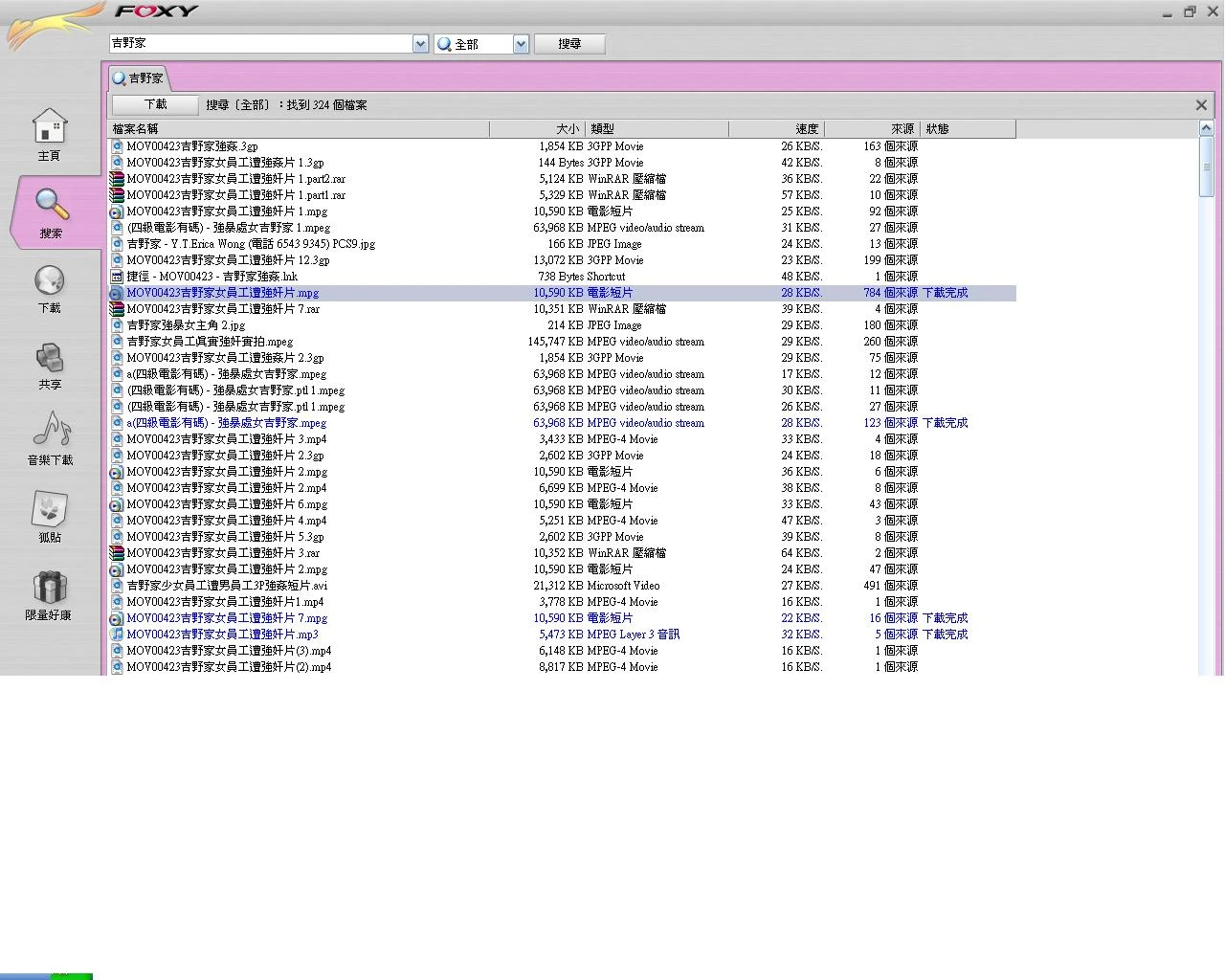
Task: Click the 下載 button above the results
Action: pyautogui.click(x=155, y=105)
